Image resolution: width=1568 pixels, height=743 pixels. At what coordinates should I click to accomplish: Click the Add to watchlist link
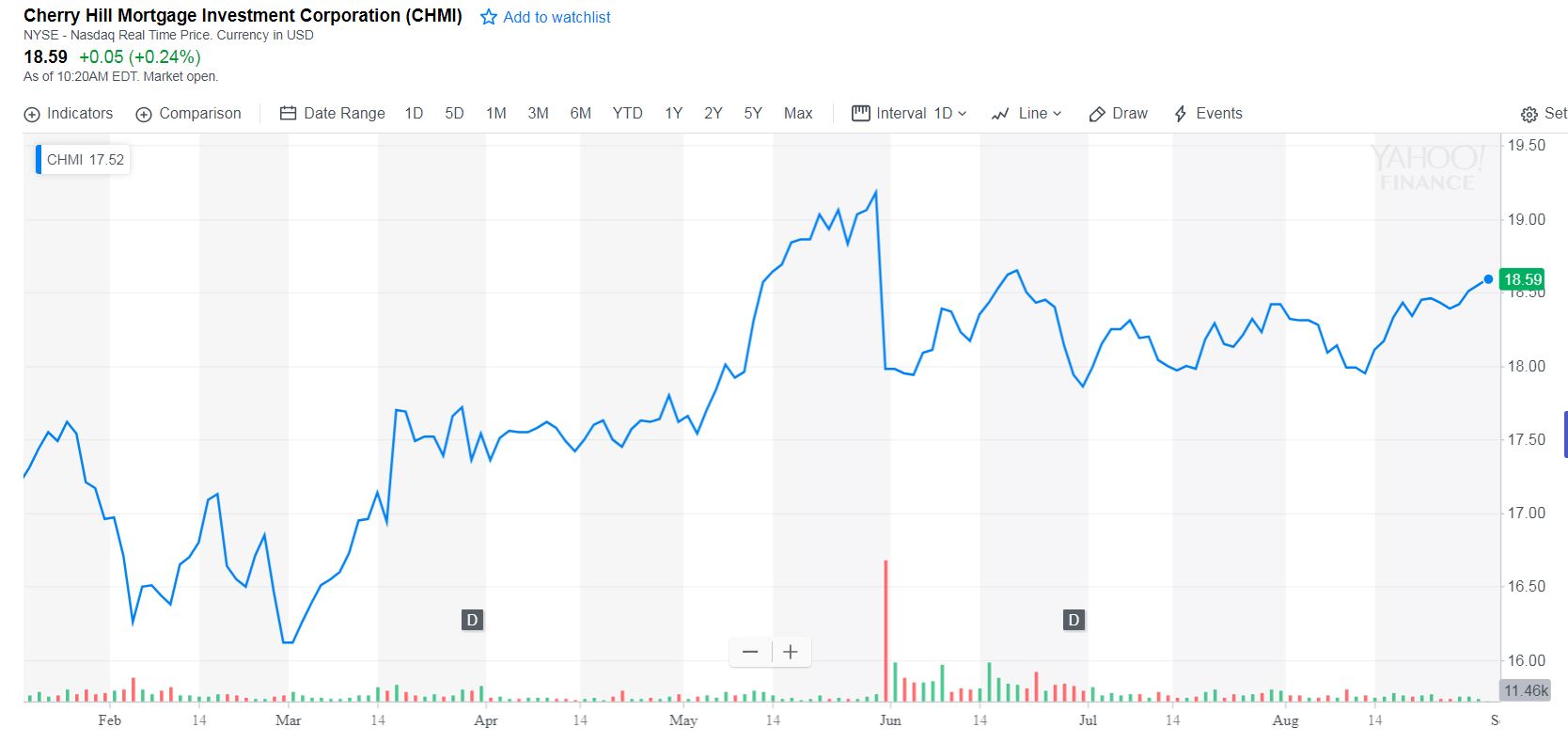click(557, 18)
